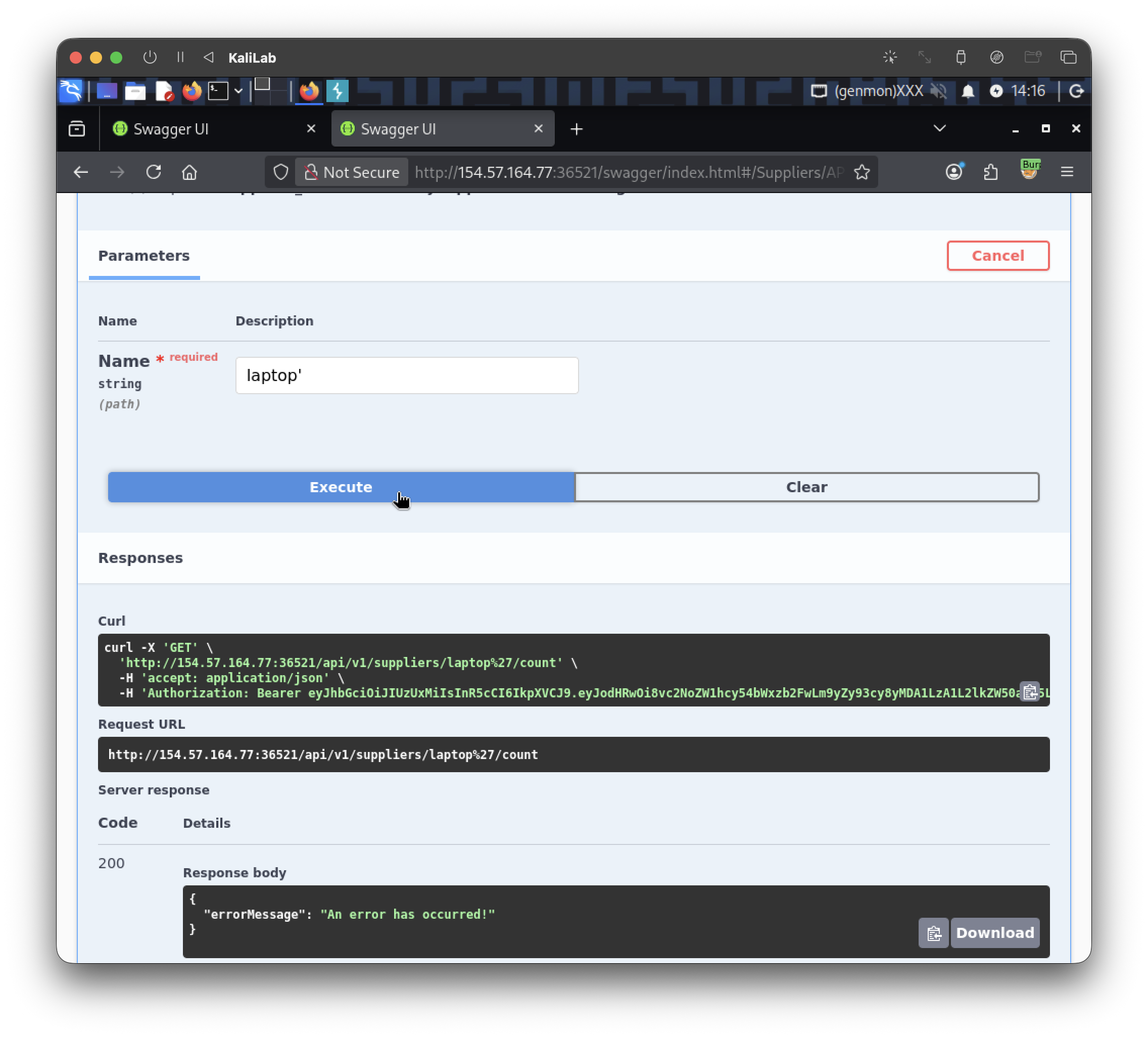This screenshot has height=1038, width=1148.
Task: Close the first Swagger UI tab
Action: click(x=311, y=129)
